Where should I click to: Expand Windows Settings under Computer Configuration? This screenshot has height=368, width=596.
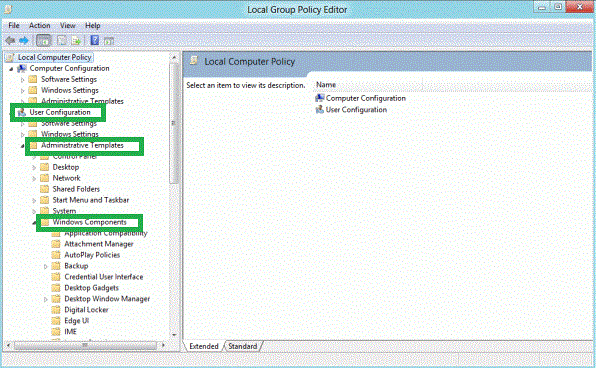[x=22, y=91]
